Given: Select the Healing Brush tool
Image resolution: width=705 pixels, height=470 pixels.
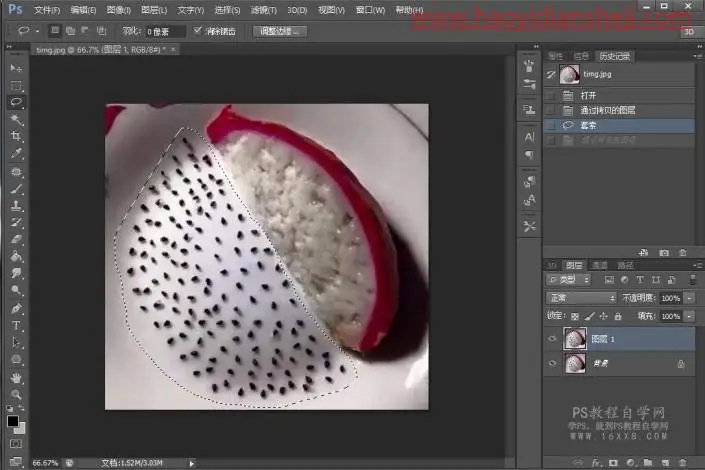Looking at the screenshot, I should pyautogui.click(x=16, y=172).
